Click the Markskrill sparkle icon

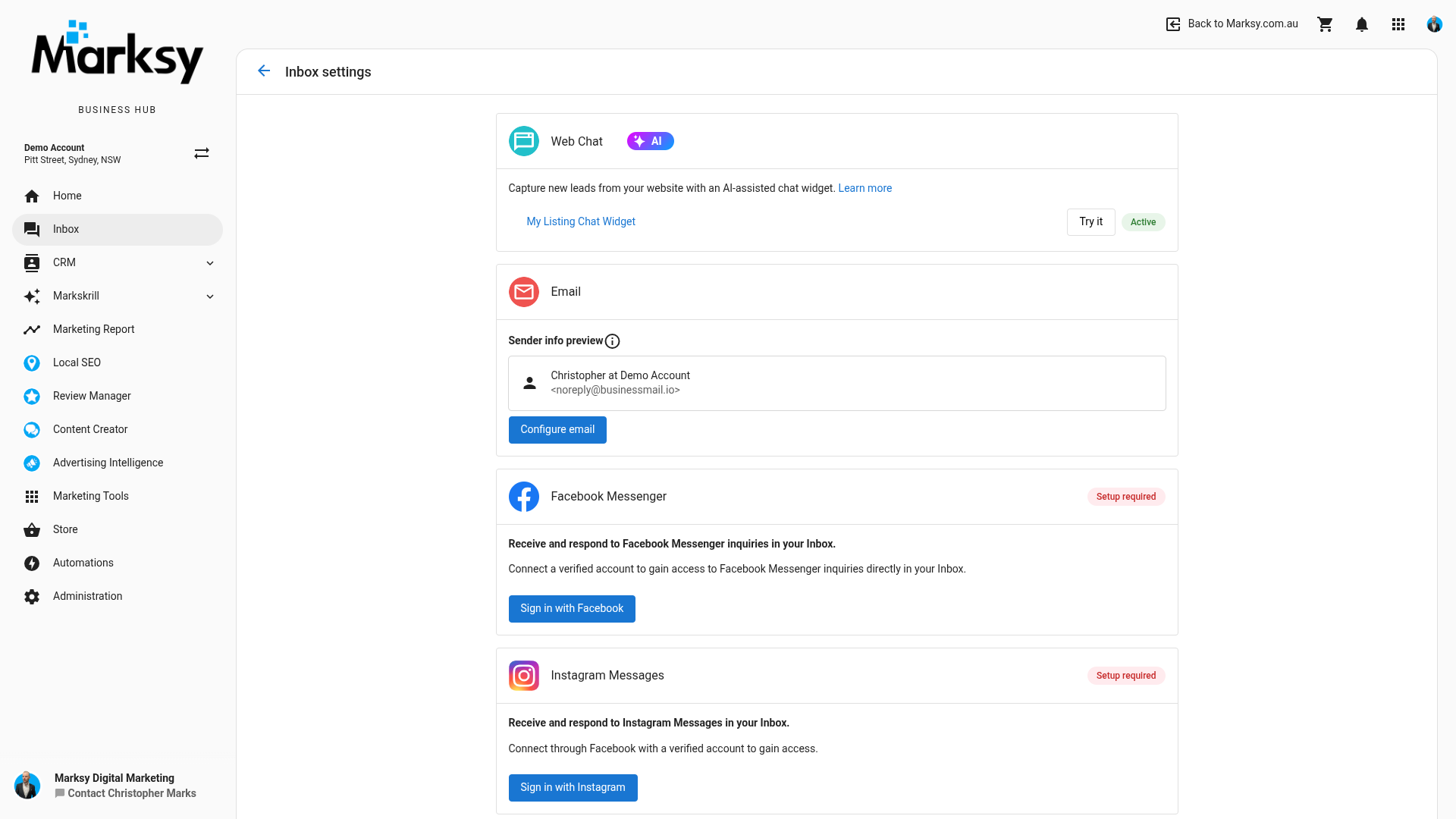pyautogui.click(x=32, y=297)
